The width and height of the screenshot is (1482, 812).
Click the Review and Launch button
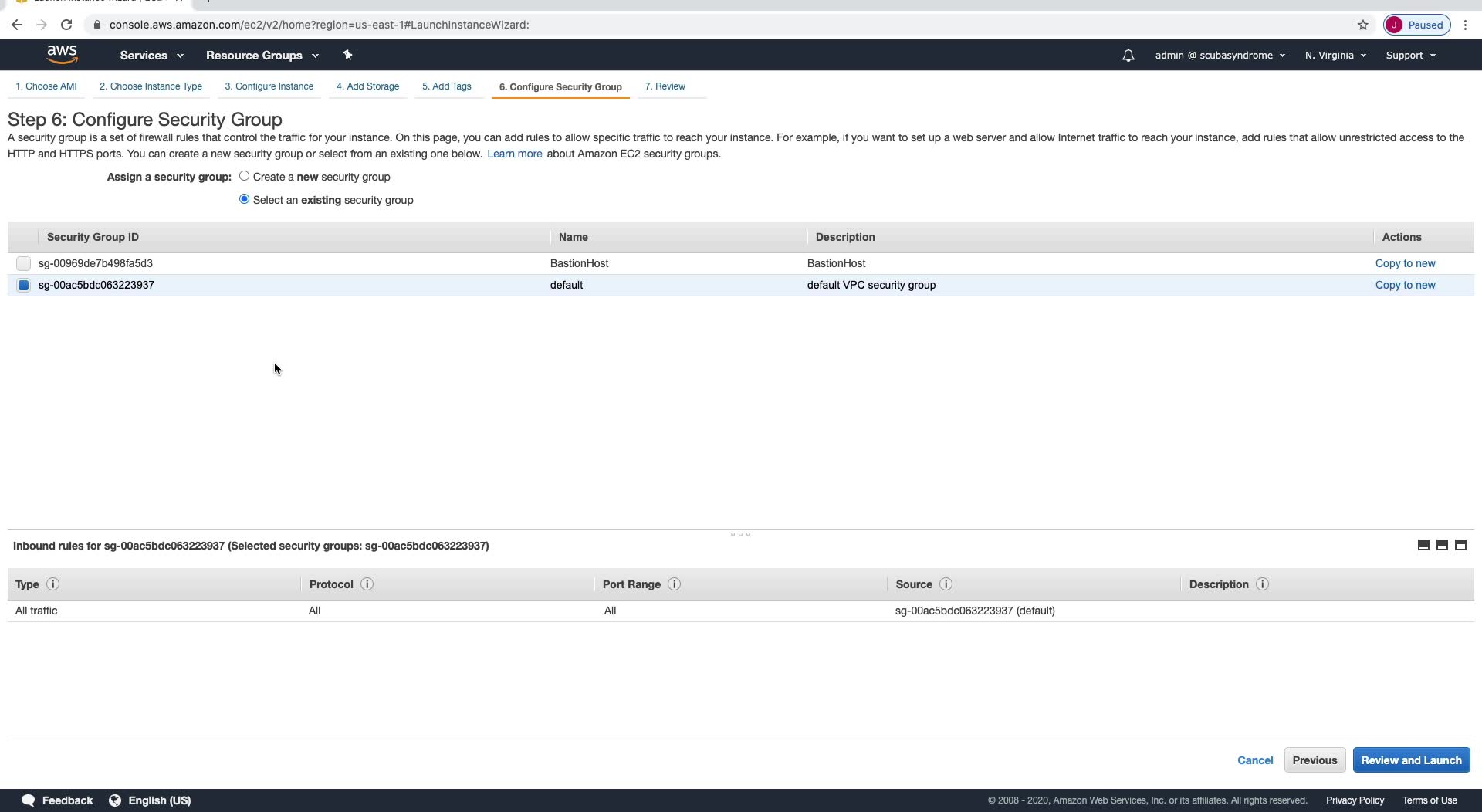click(1411, 760)
